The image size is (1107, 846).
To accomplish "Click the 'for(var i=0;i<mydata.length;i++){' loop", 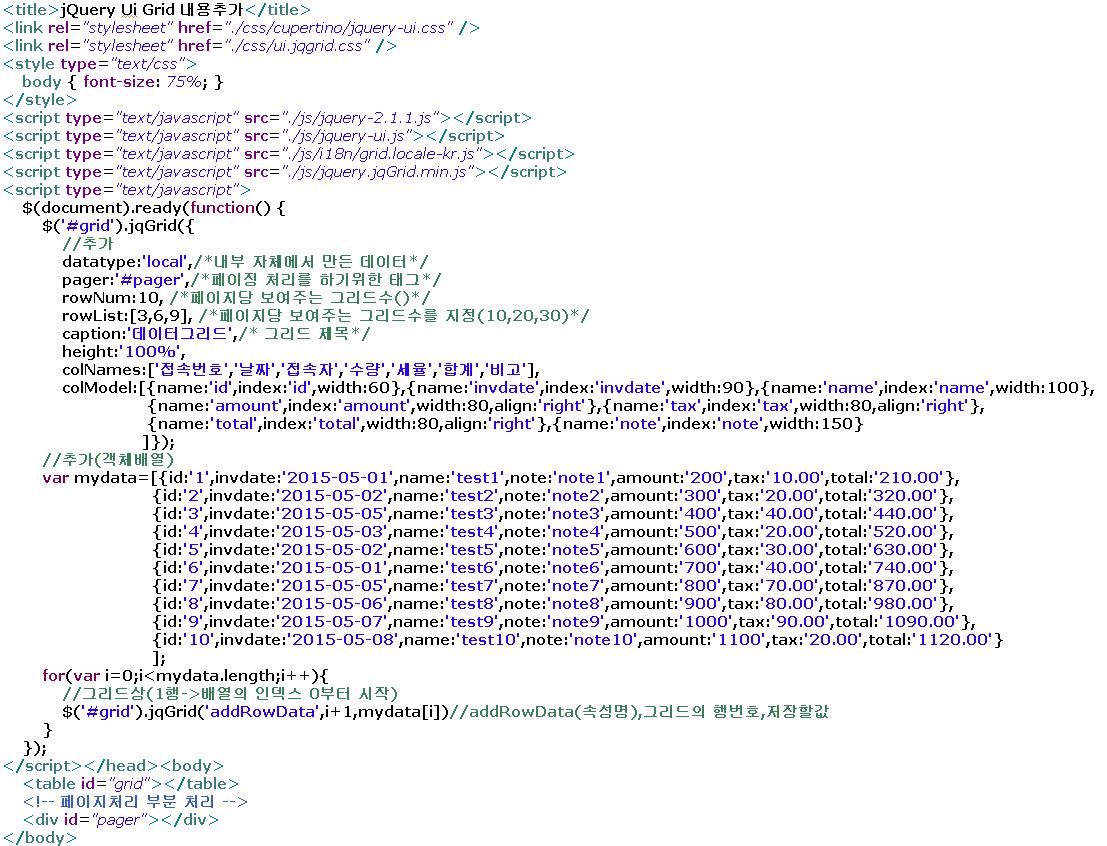I will coord(186,676).
